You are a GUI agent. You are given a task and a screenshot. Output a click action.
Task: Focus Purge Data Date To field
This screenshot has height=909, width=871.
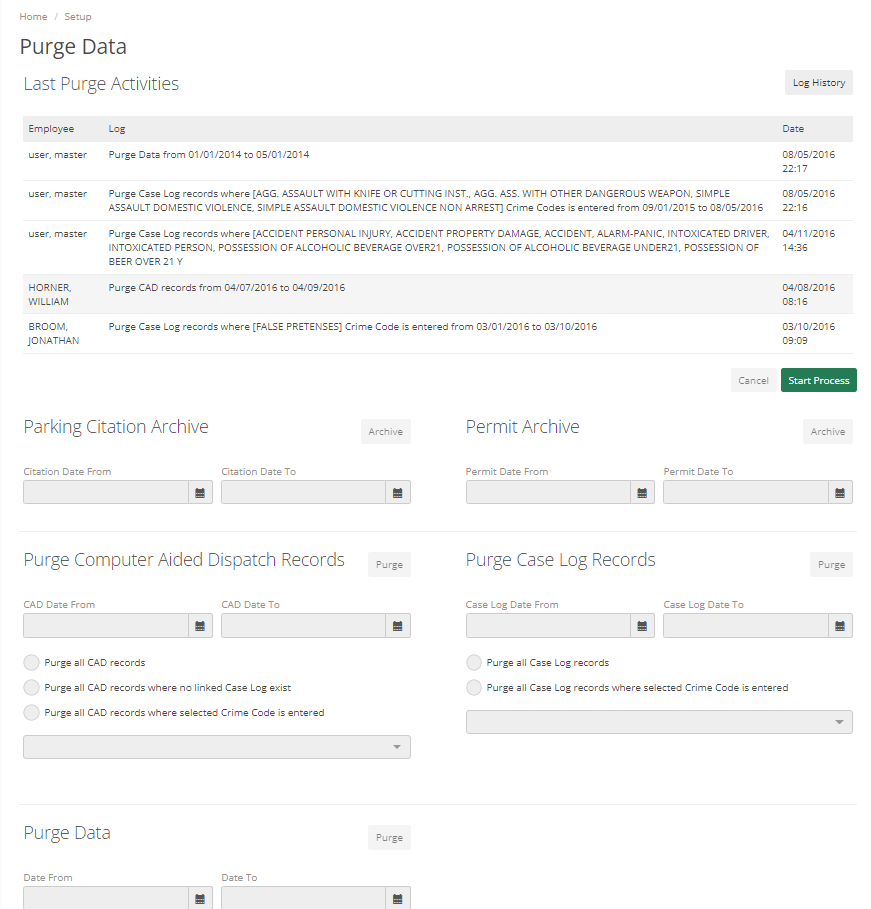(303, 898)
